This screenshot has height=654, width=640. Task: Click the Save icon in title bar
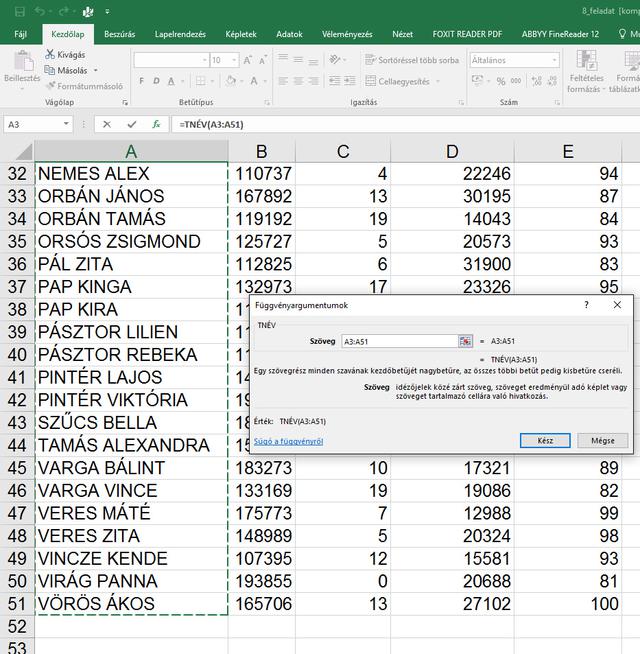tap(20, 12)
